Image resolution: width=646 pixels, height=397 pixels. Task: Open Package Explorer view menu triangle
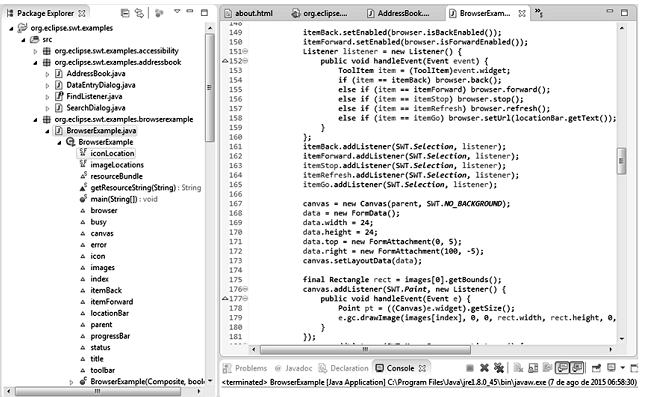(177, 12)
